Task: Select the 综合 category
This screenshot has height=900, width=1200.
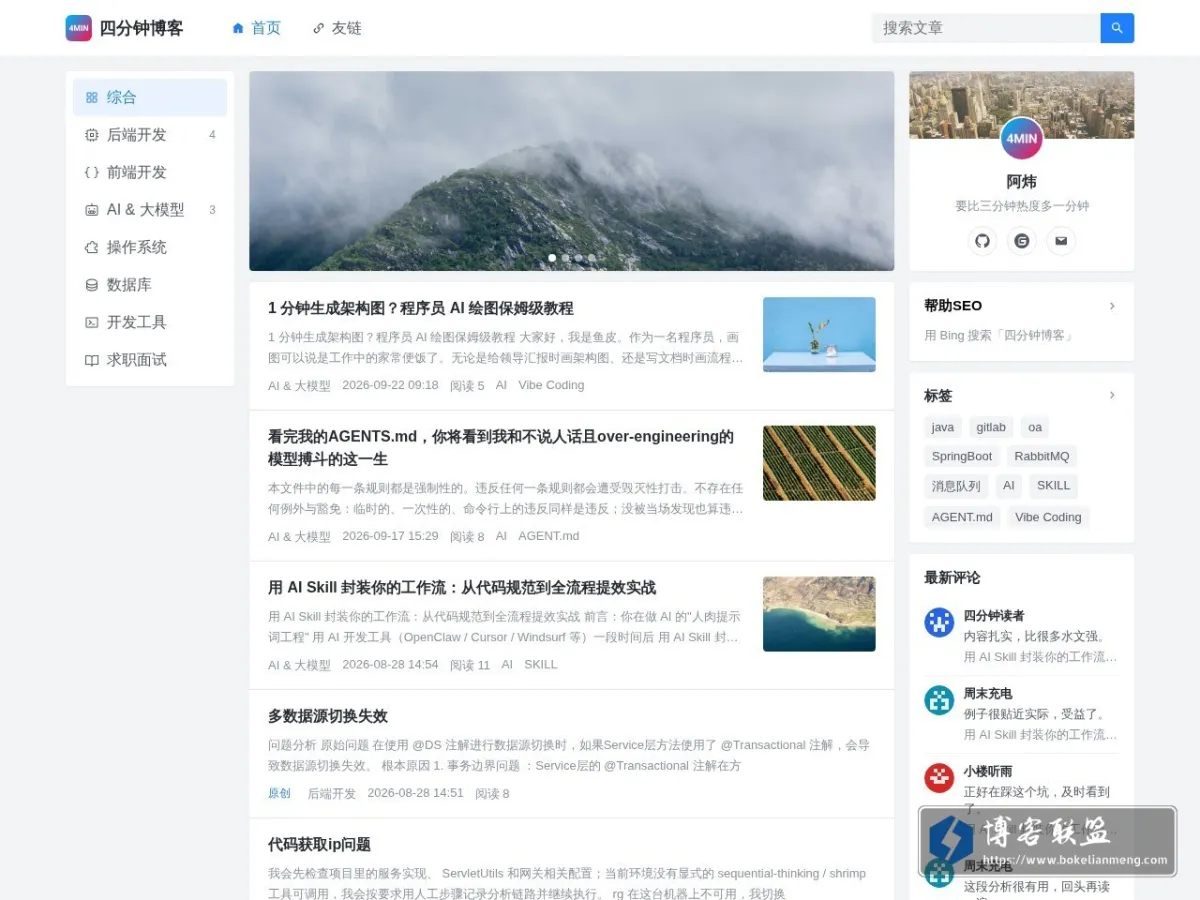Action: (150, 97)
